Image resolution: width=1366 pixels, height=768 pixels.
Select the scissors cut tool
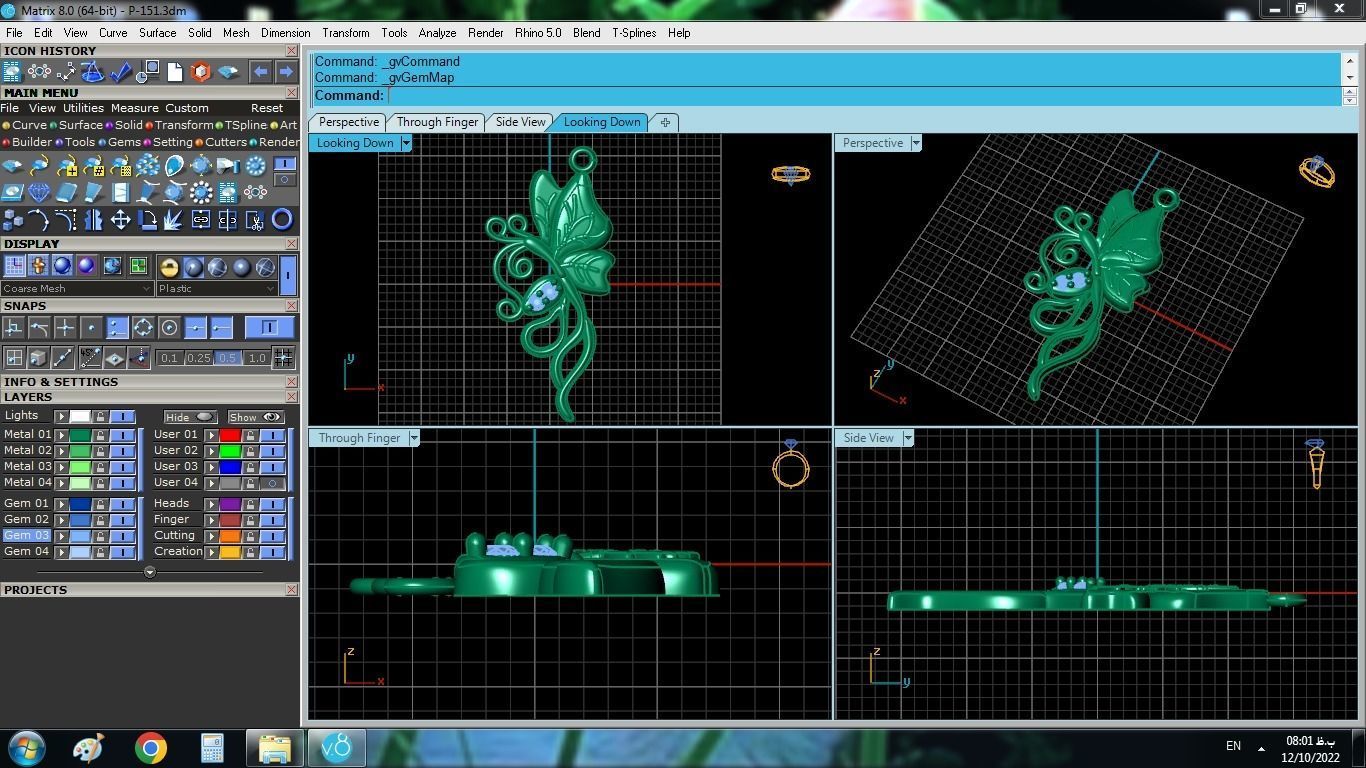click(x=255, y=220)
